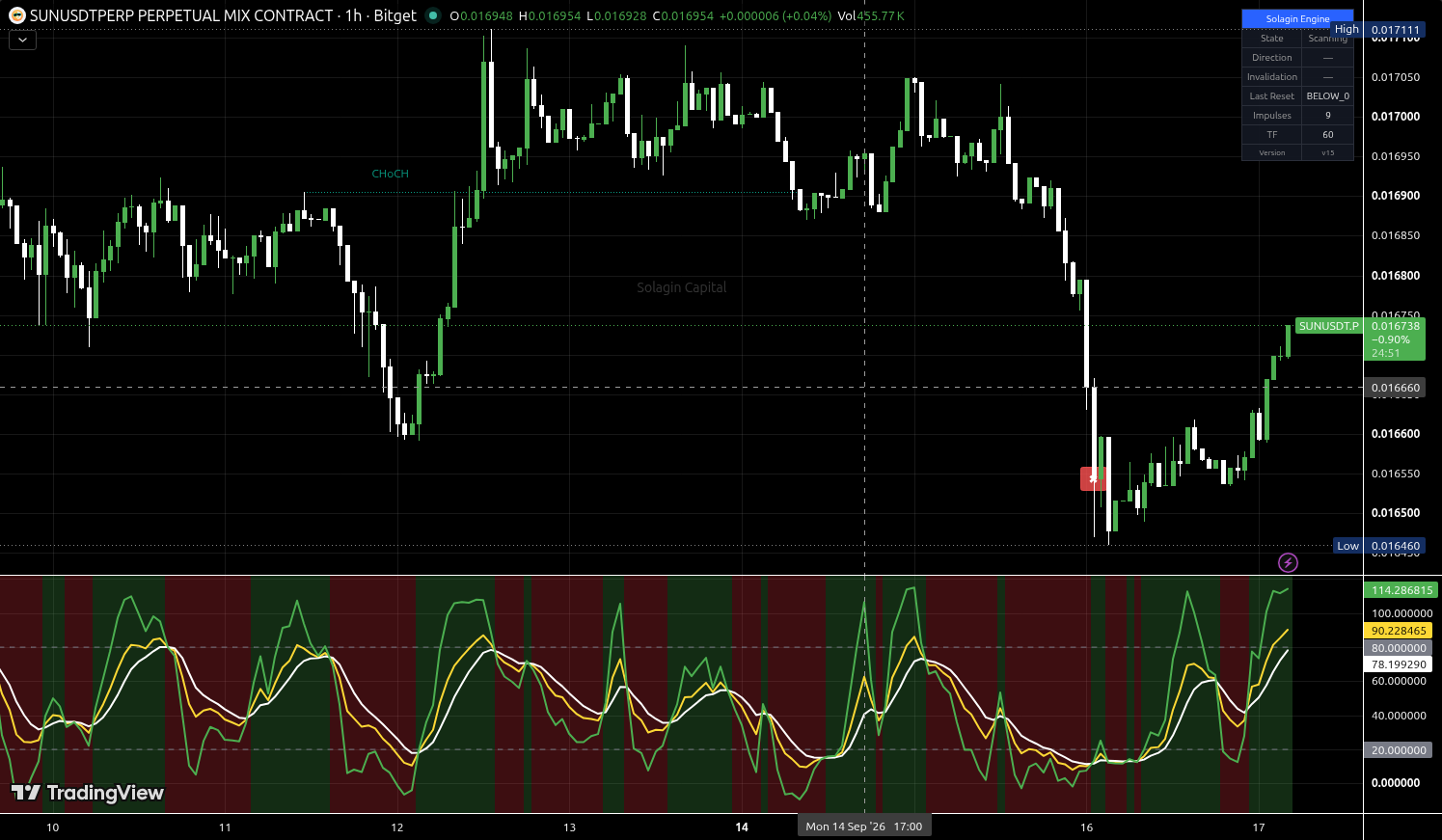1442x840 pixels.
Task: Click the BELOW_0 value cell
Action: coord(1327,95)
